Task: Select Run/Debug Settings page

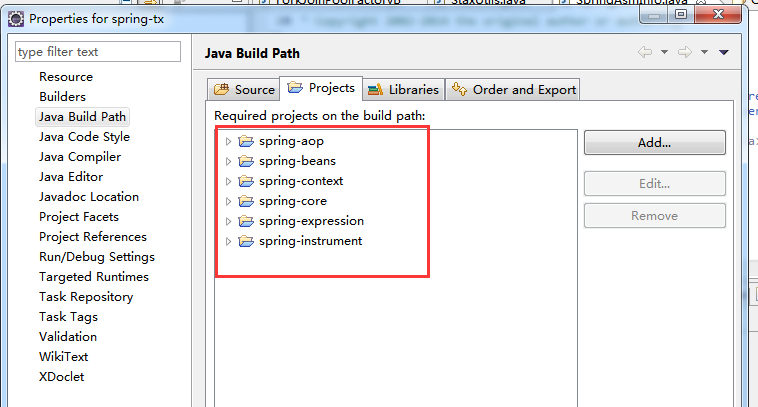Action: pos(97,257)
